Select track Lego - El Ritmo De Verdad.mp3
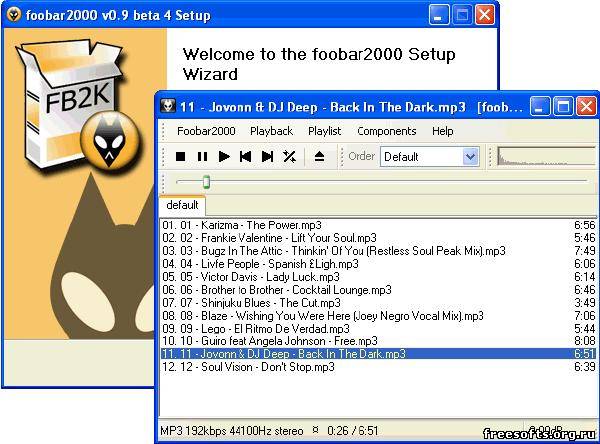Viewport: 600px width, 444px height. [378, 329]
